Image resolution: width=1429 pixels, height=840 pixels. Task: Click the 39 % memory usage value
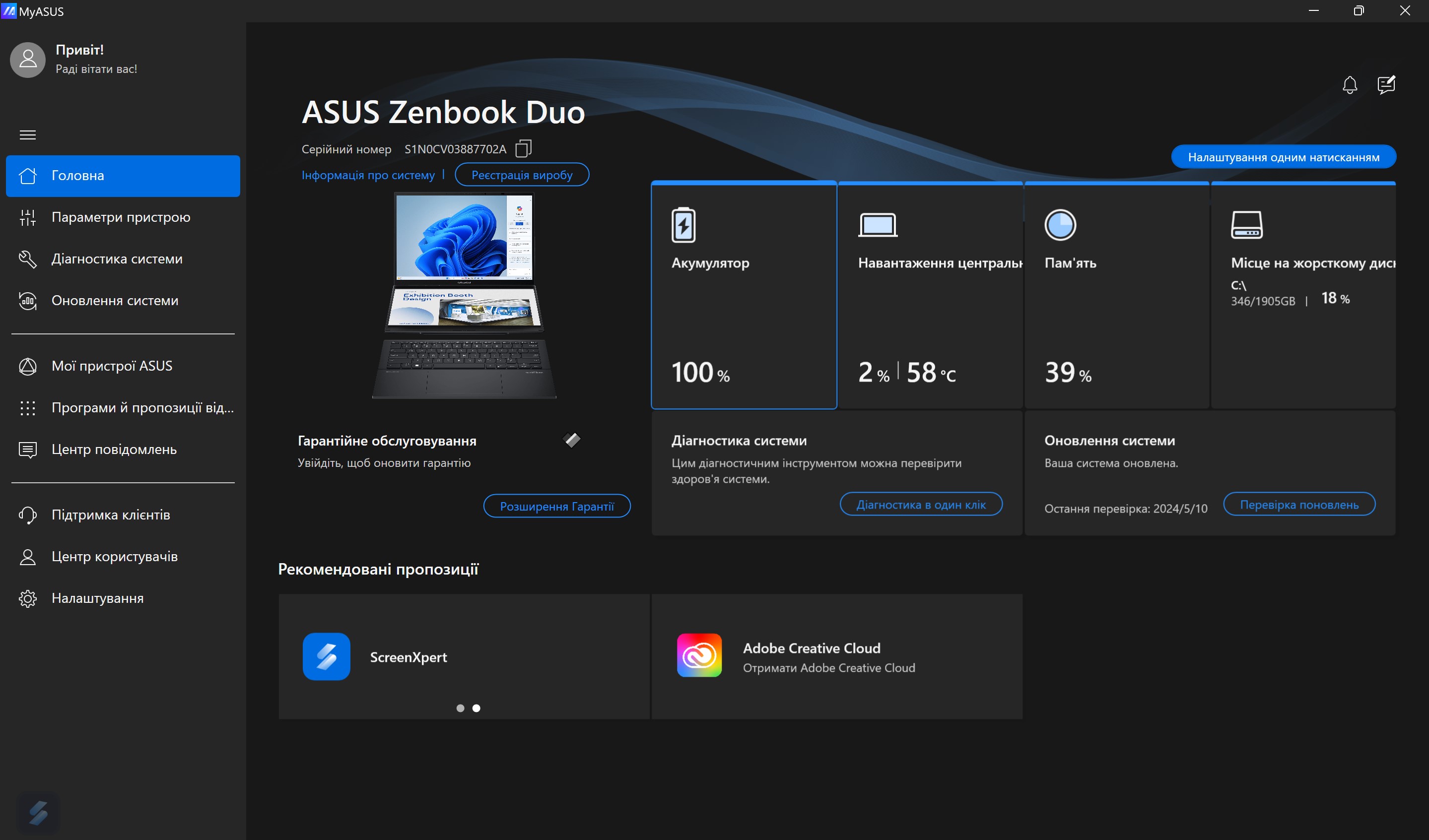(x=1068, y=373)
